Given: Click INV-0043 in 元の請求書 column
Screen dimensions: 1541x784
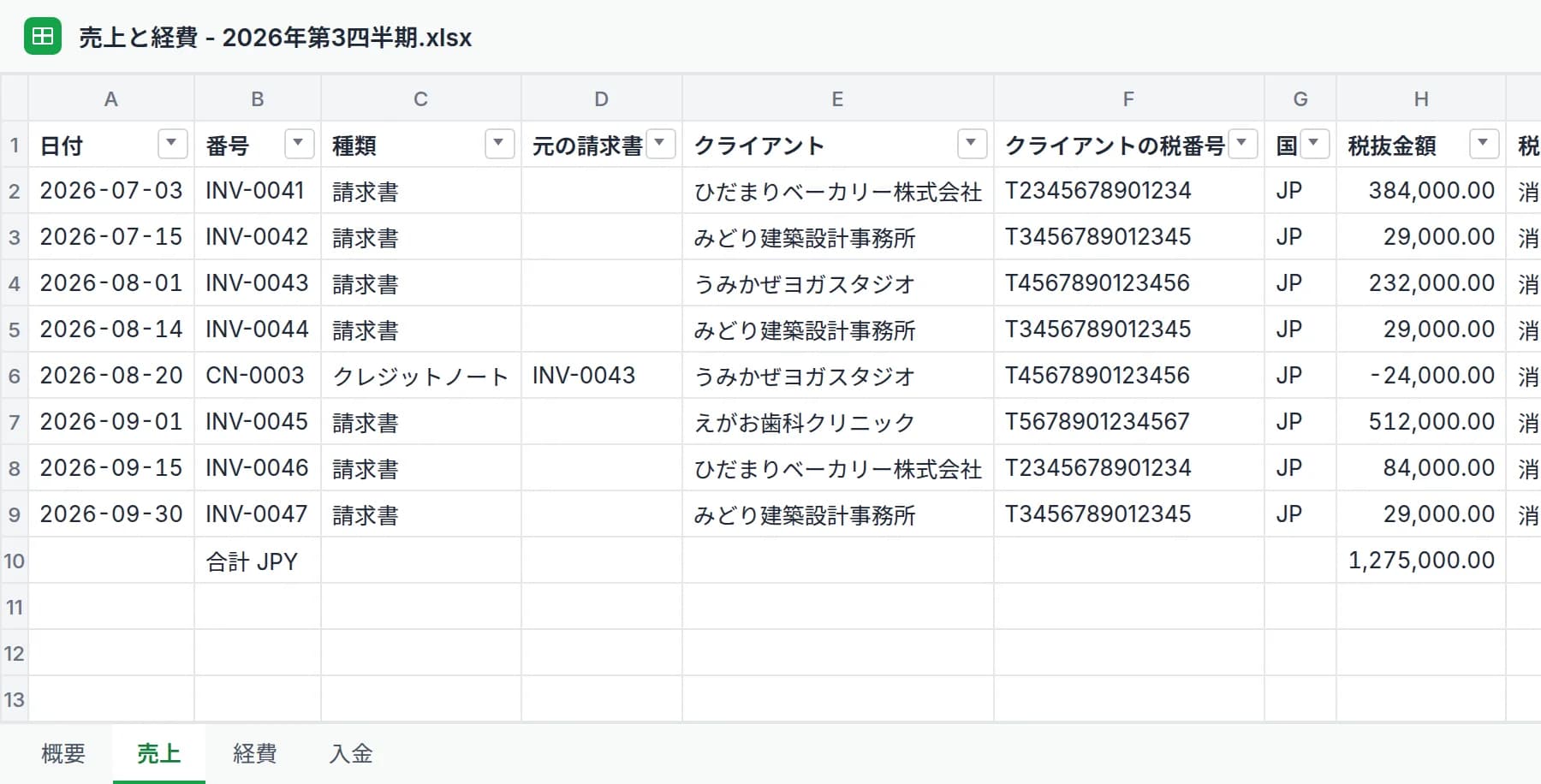Looking at the screenshot, I should click(602, 375).
